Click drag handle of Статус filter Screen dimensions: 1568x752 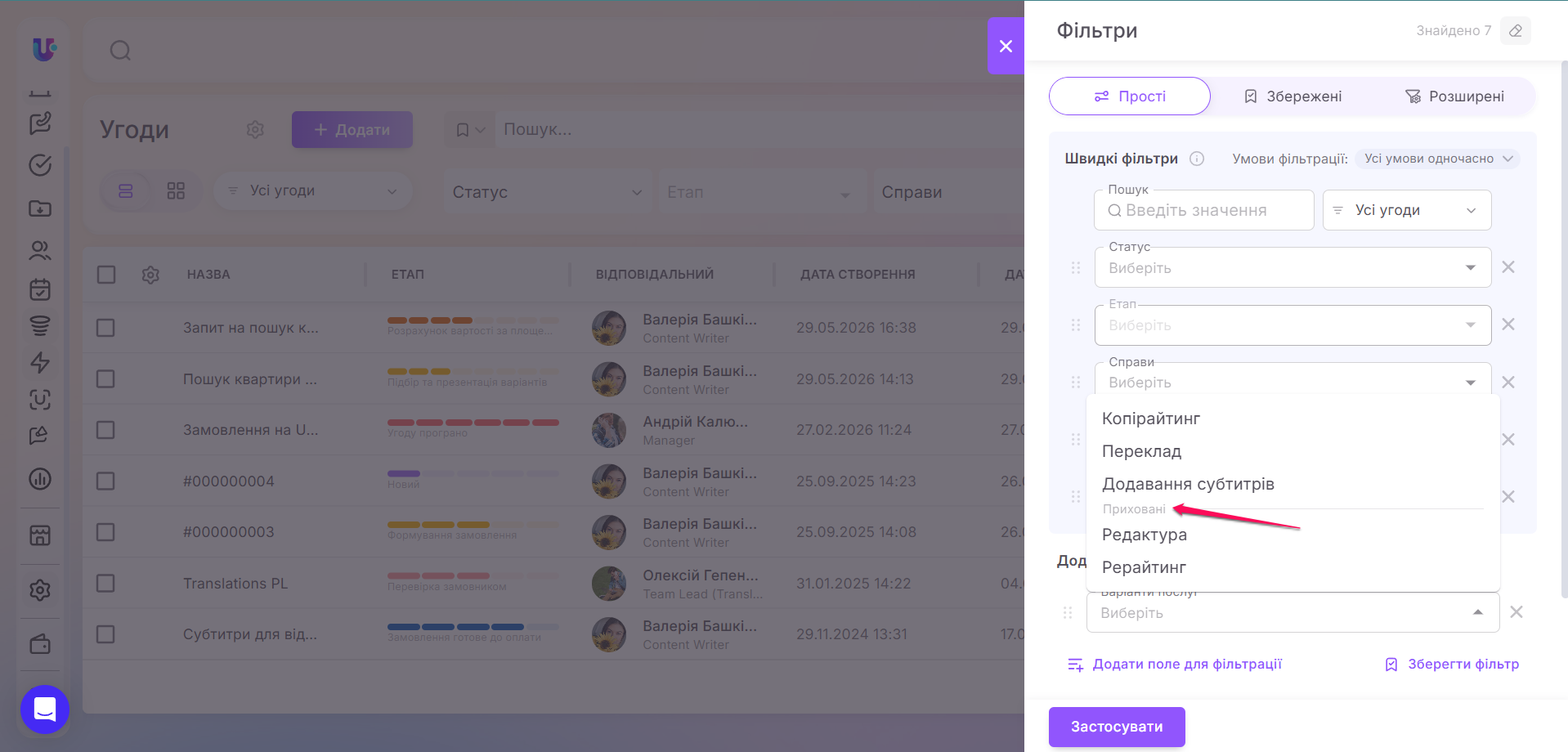[1076, 268]
